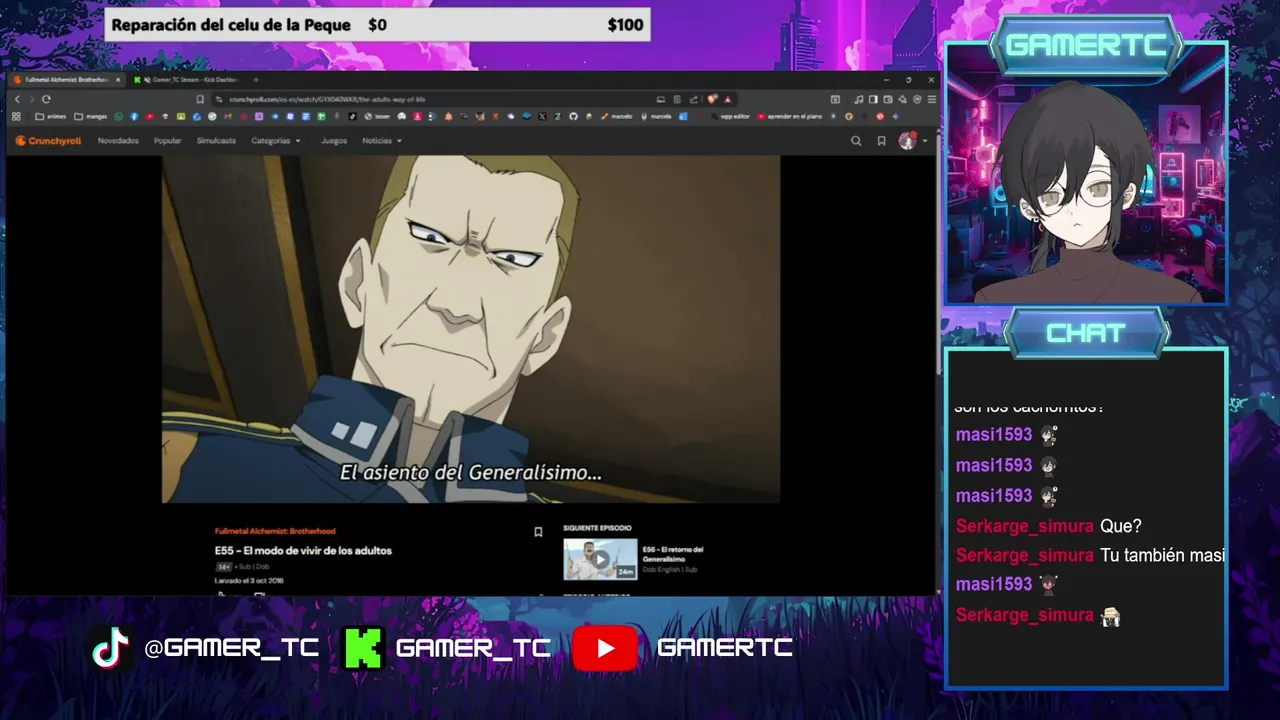This screenshot has height=720, width=1280.
Task: Open the VPN shield icon in toolbar
Action: coord(917,99)
